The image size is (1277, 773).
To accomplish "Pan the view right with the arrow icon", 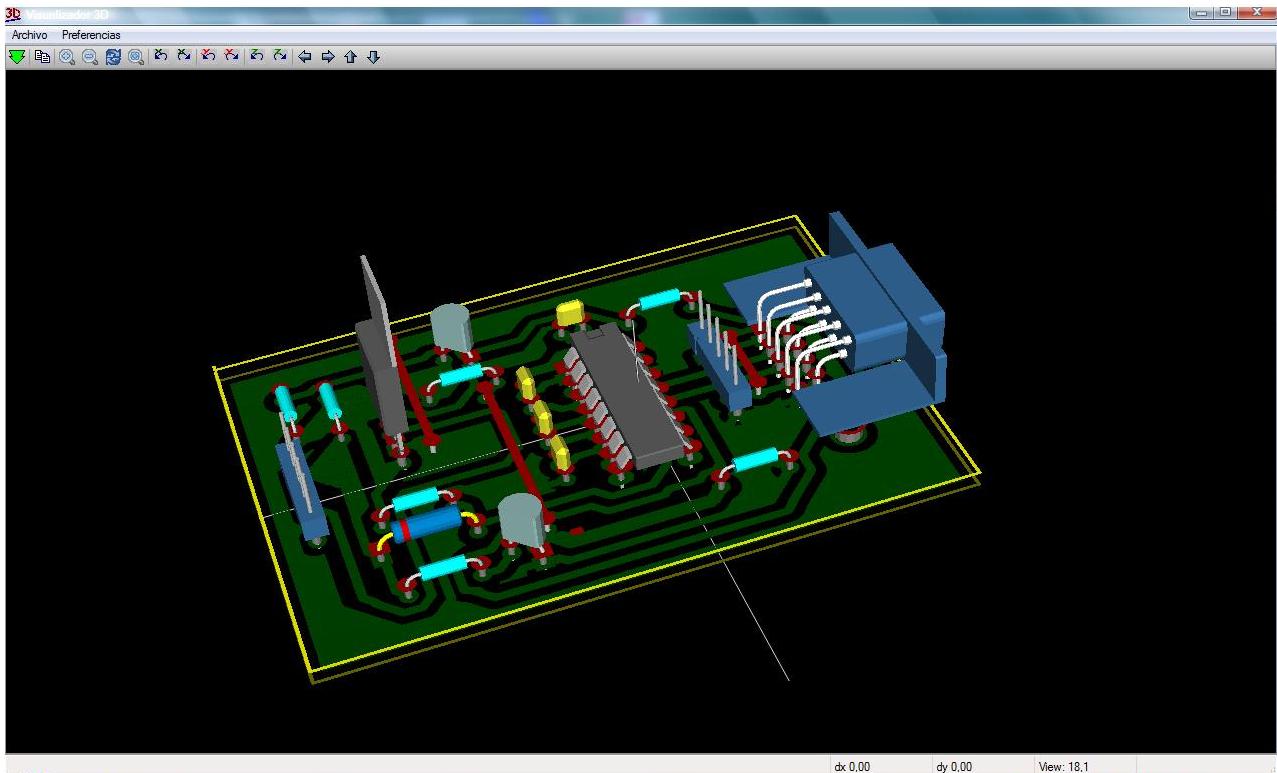I will [328, 57].
